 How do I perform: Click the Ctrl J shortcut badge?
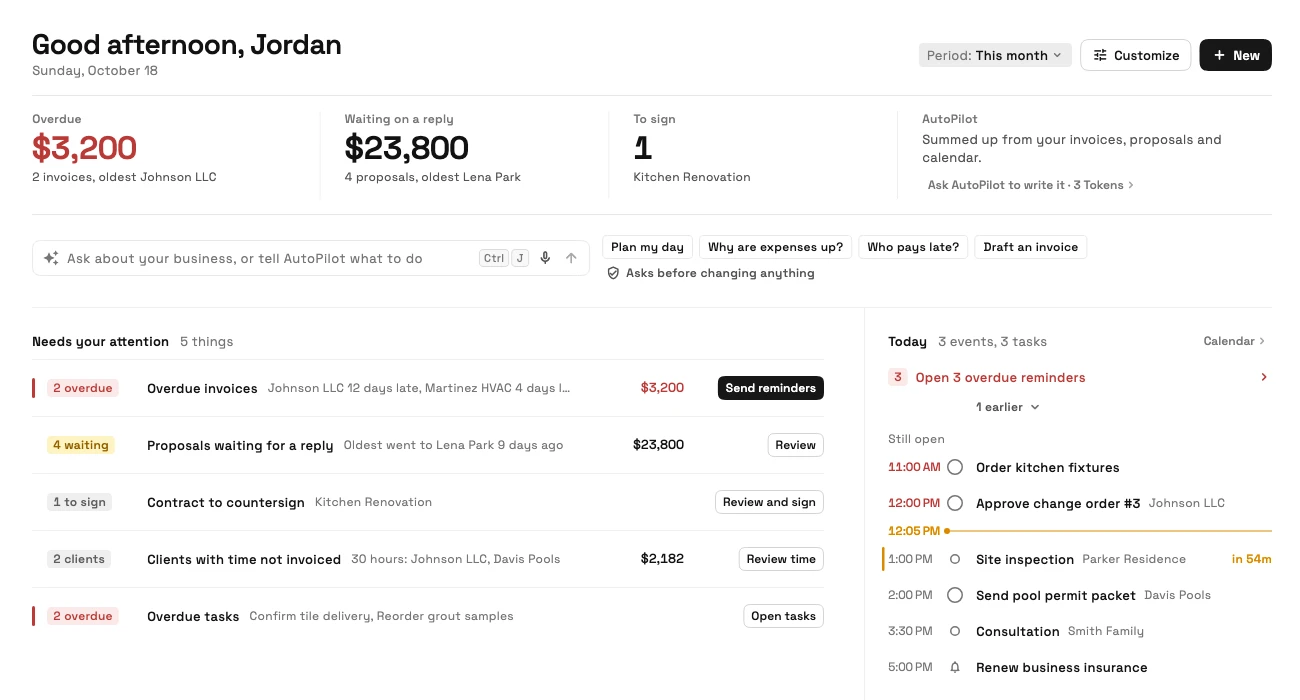point(504,258)
